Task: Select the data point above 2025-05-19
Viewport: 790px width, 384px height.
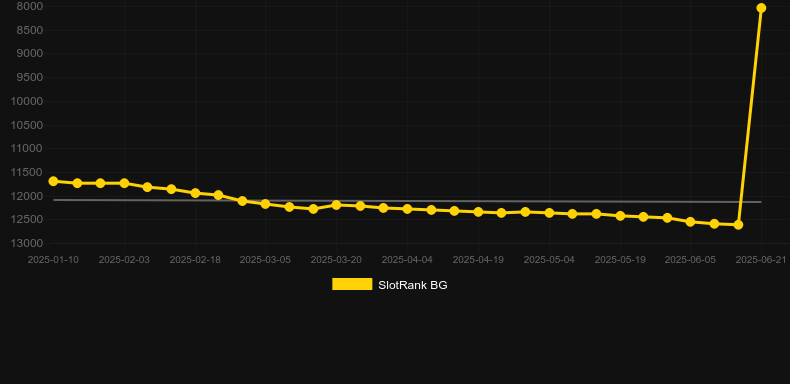Action: coord(620,216)
